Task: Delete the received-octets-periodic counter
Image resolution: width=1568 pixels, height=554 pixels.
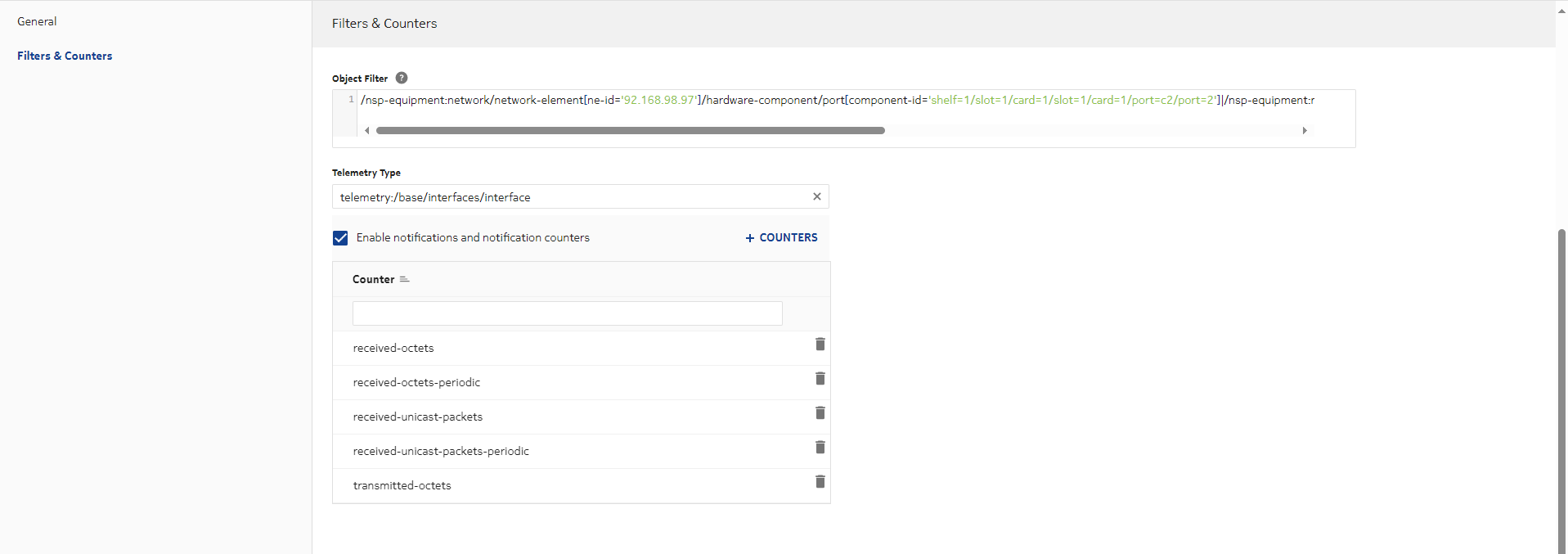Action: pyautogui.click(x=820, y=379)
